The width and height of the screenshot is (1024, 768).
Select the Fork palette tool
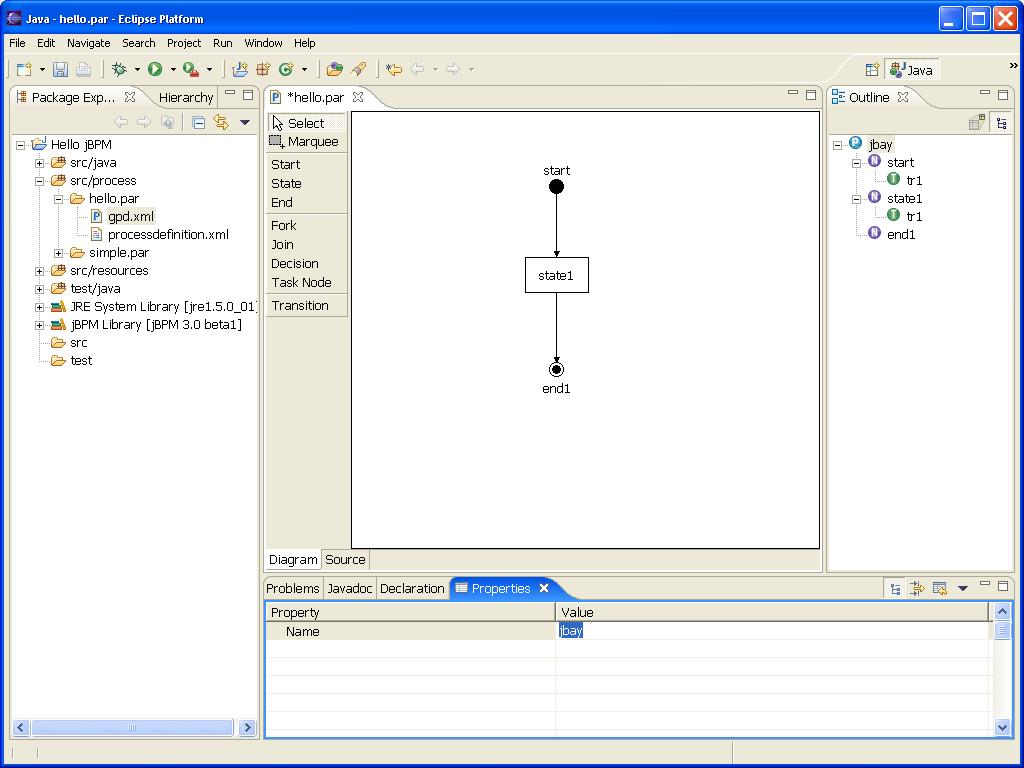pos(306,225)
